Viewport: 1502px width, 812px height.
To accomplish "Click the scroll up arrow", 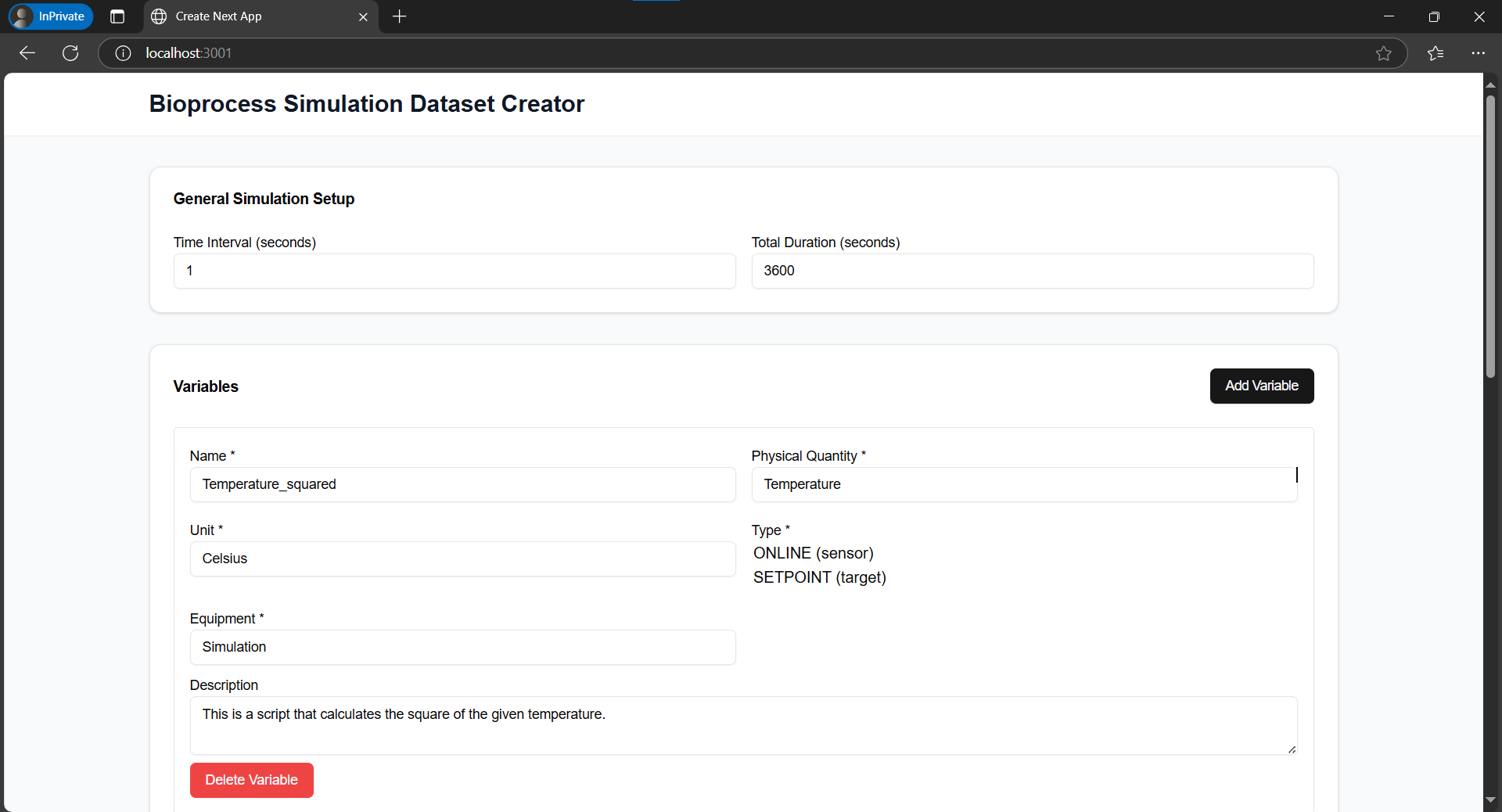I will pos(1490,84).
